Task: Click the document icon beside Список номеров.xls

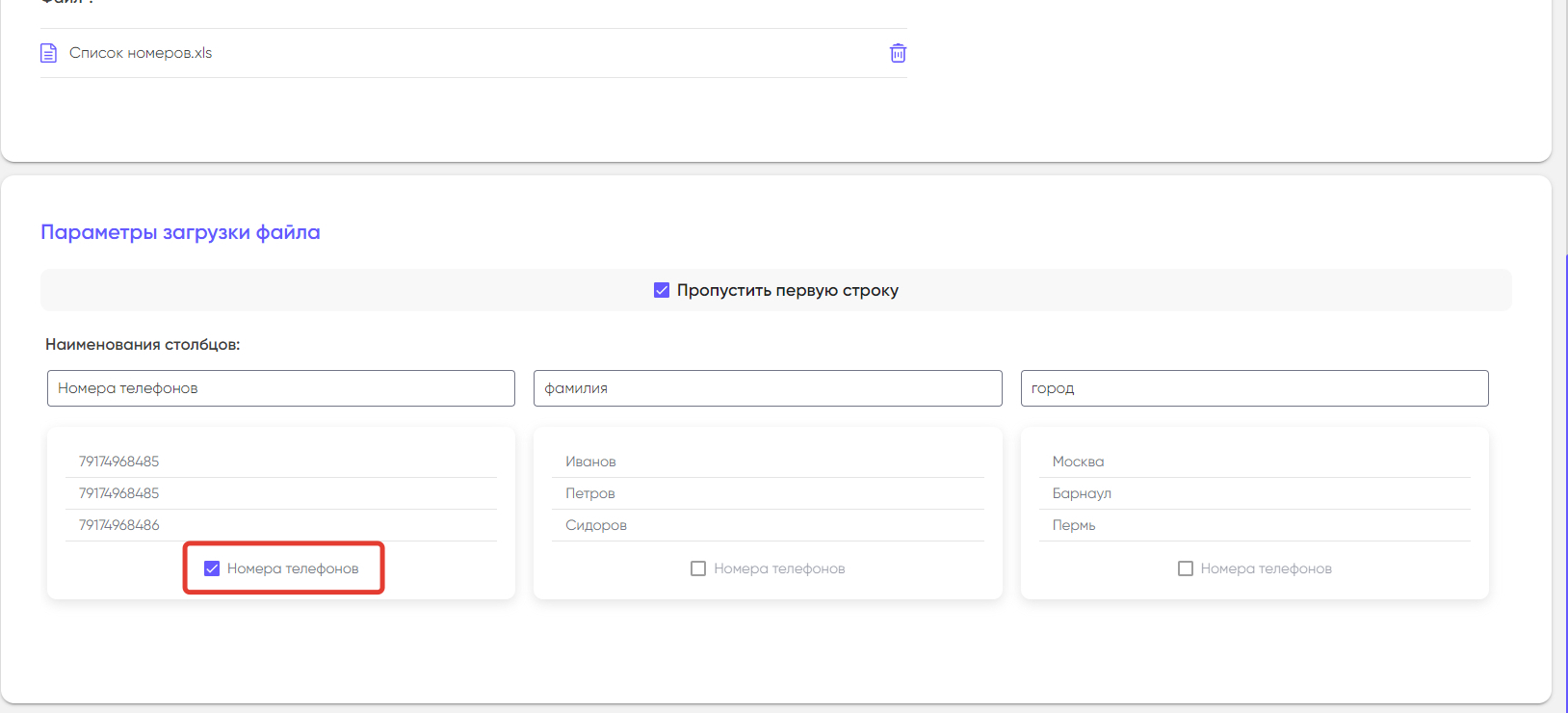Action: (48, 53)
